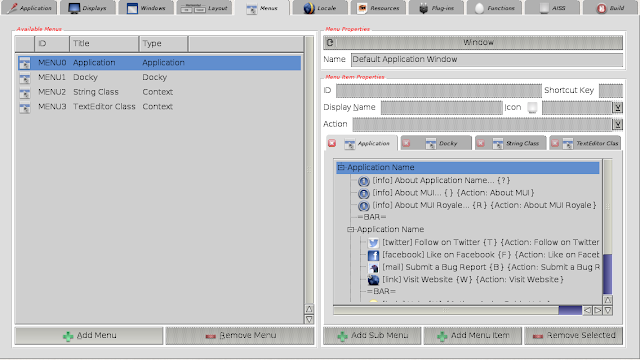Click the Icon preview button

tap(532, 107)
